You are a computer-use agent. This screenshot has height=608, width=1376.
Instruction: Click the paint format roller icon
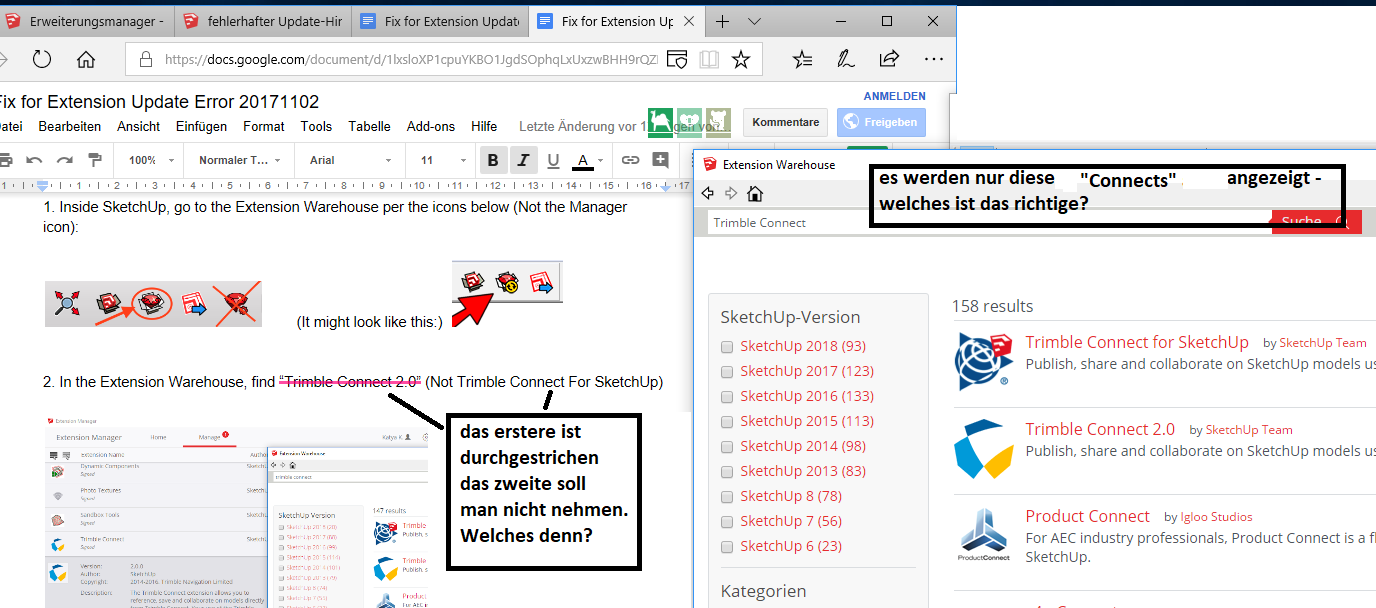tap(95, 160)
